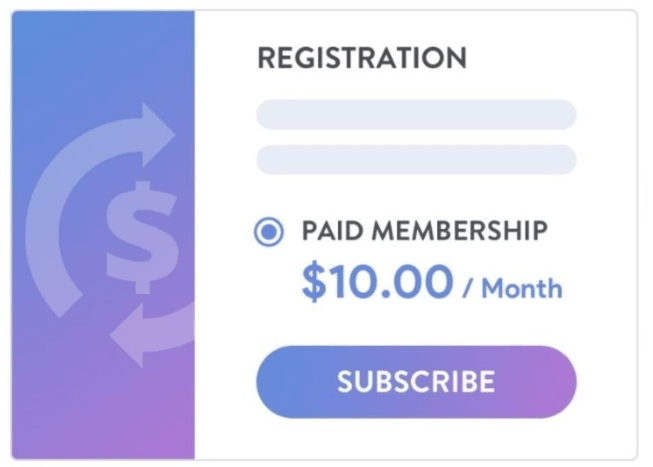Click the REGISTRATION heading
653x467 pixels.
click(x=362, y=58)
